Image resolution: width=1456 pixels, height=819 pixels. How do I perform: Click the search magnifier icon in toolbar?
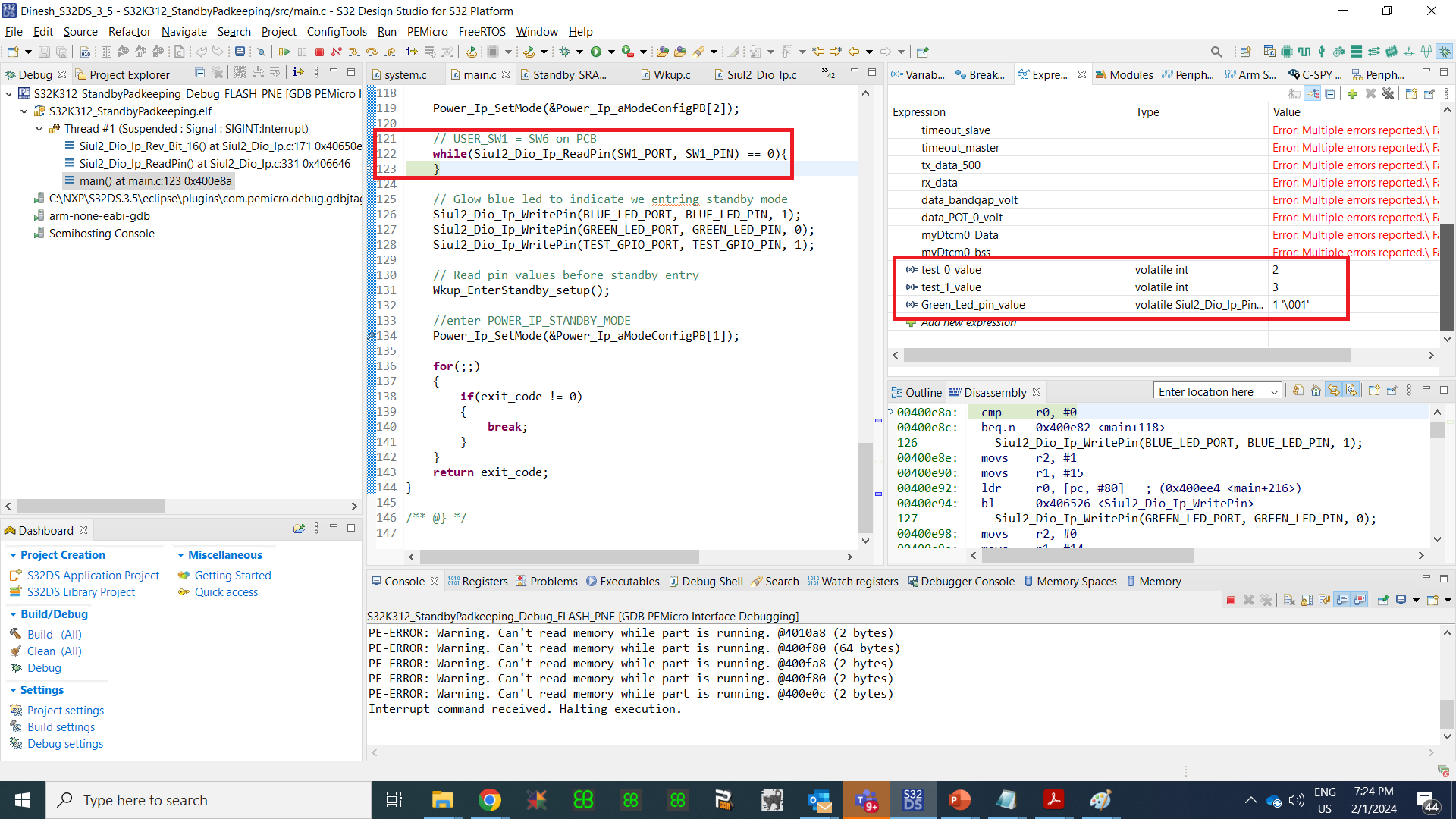[x=1216, y=52]
